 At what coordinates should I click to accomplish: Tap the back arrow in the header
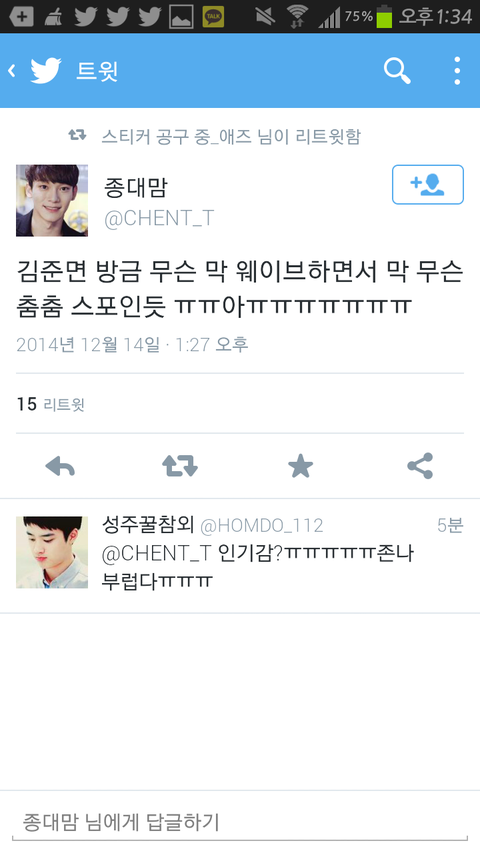[x=11, y=71]
